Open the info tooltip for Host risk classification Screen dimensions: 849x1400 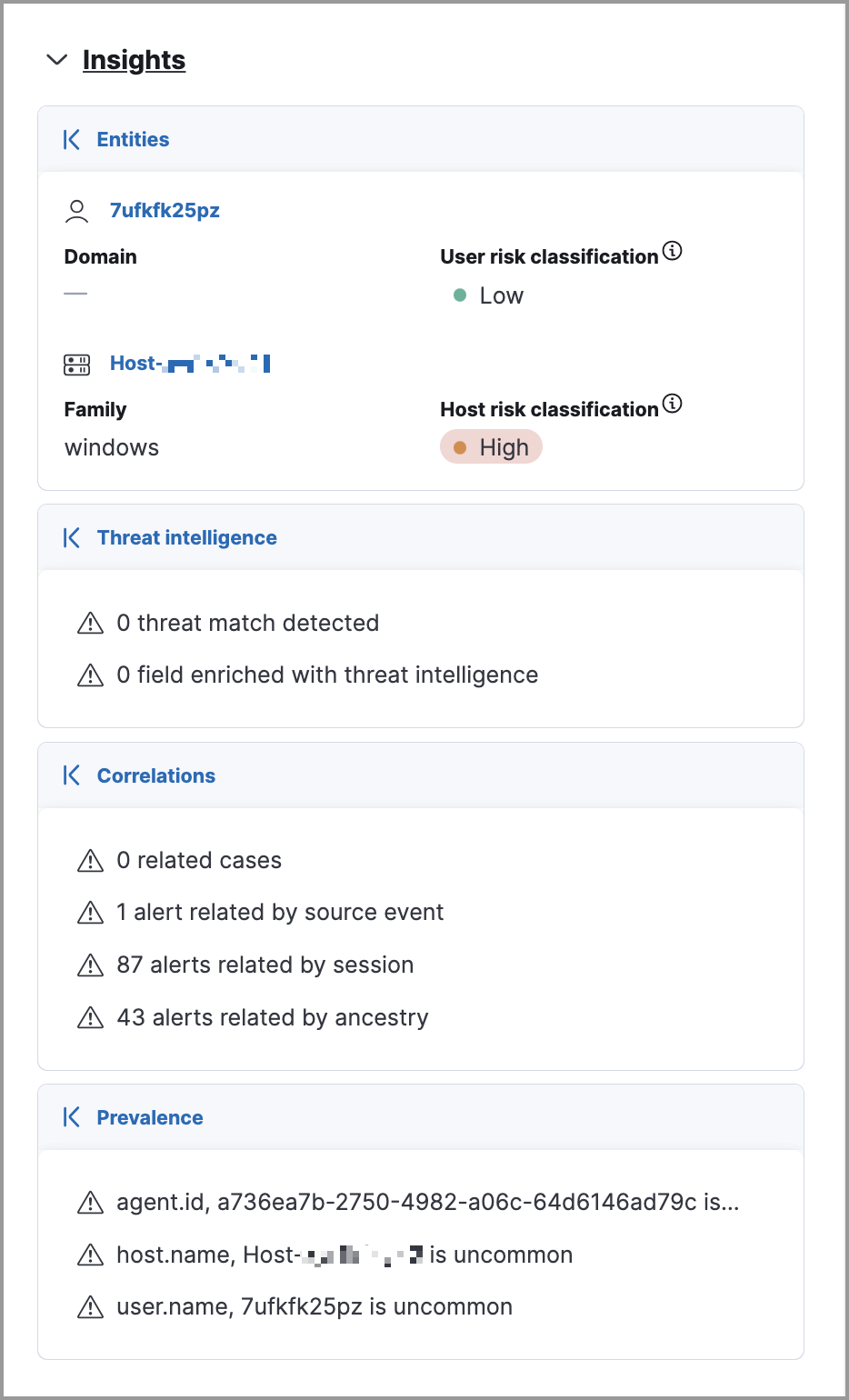click(673, 405)
